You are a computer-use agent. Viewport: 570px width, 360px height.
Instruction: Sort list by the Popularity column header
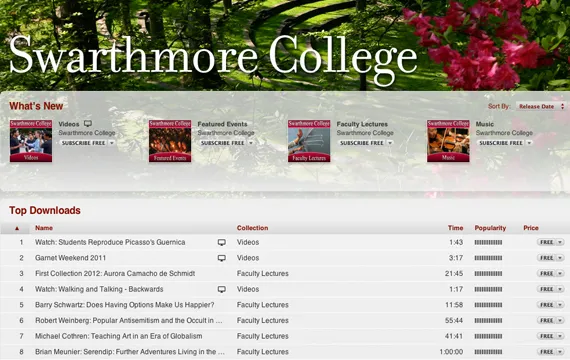click(x=490, y=228)
